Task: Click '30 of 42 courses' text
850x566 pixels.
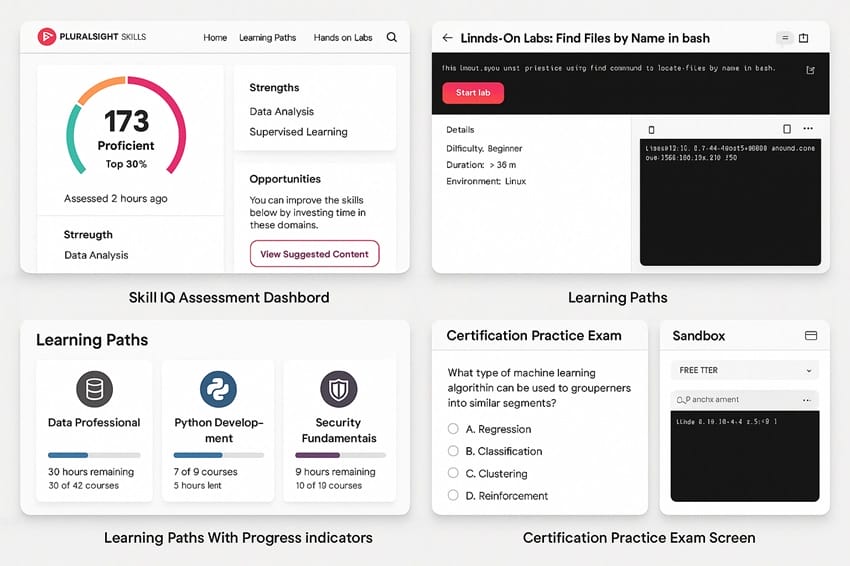Action: click(84, 485)
